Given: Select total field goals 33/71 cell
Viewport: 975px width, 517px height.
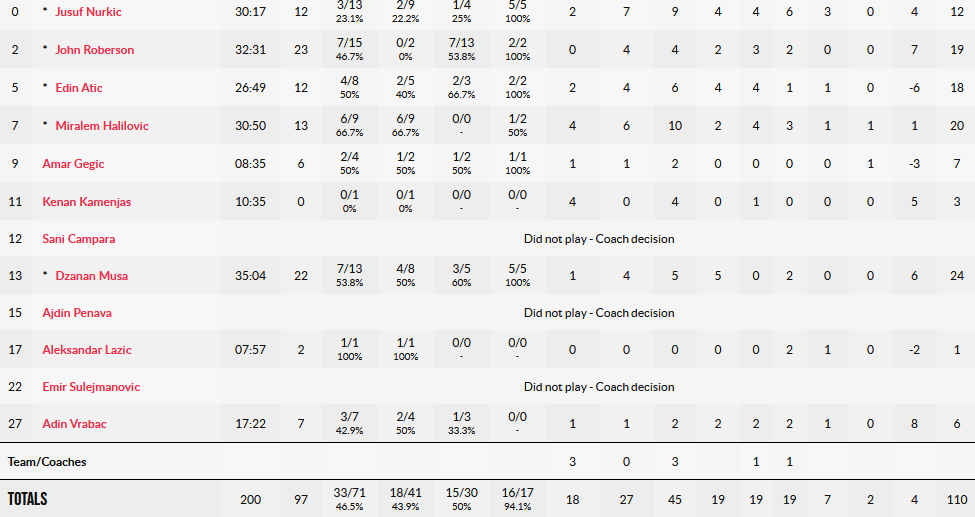Looking at the screenshot, I should pyautogui.click(x=349, y=499).
